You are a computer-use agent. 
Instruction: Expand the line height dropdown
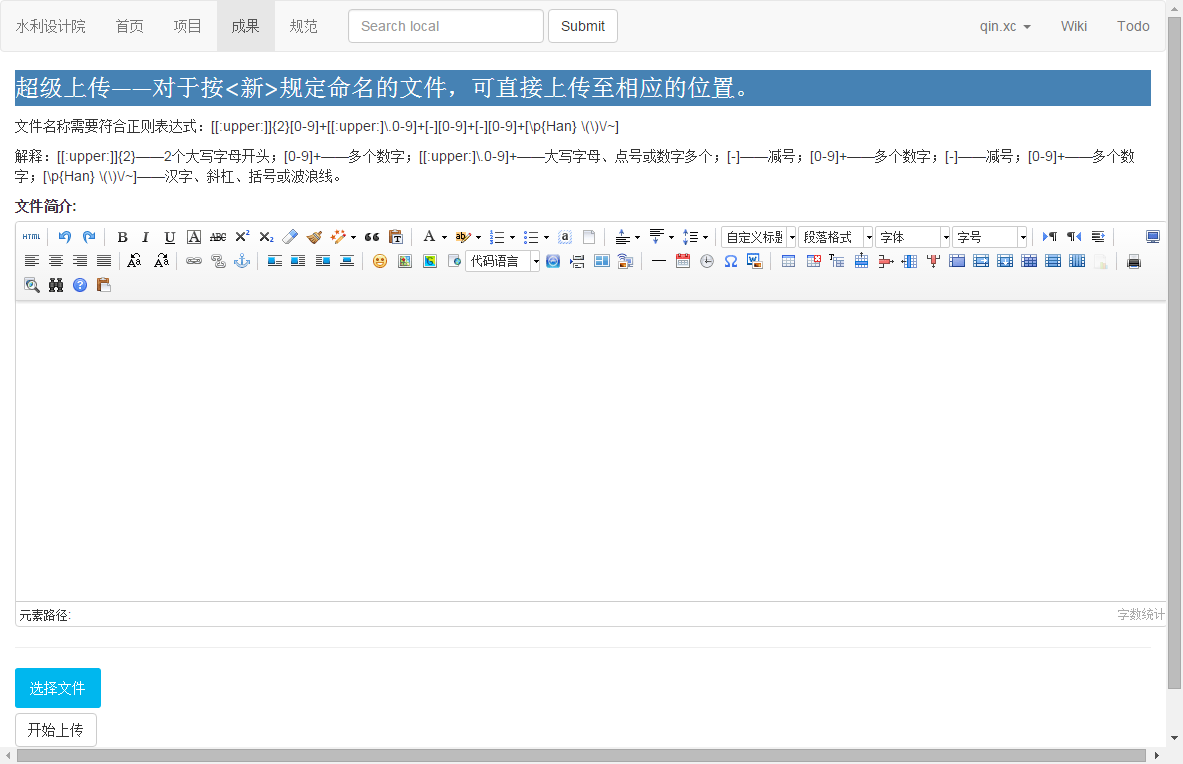(x=705, y=238)
